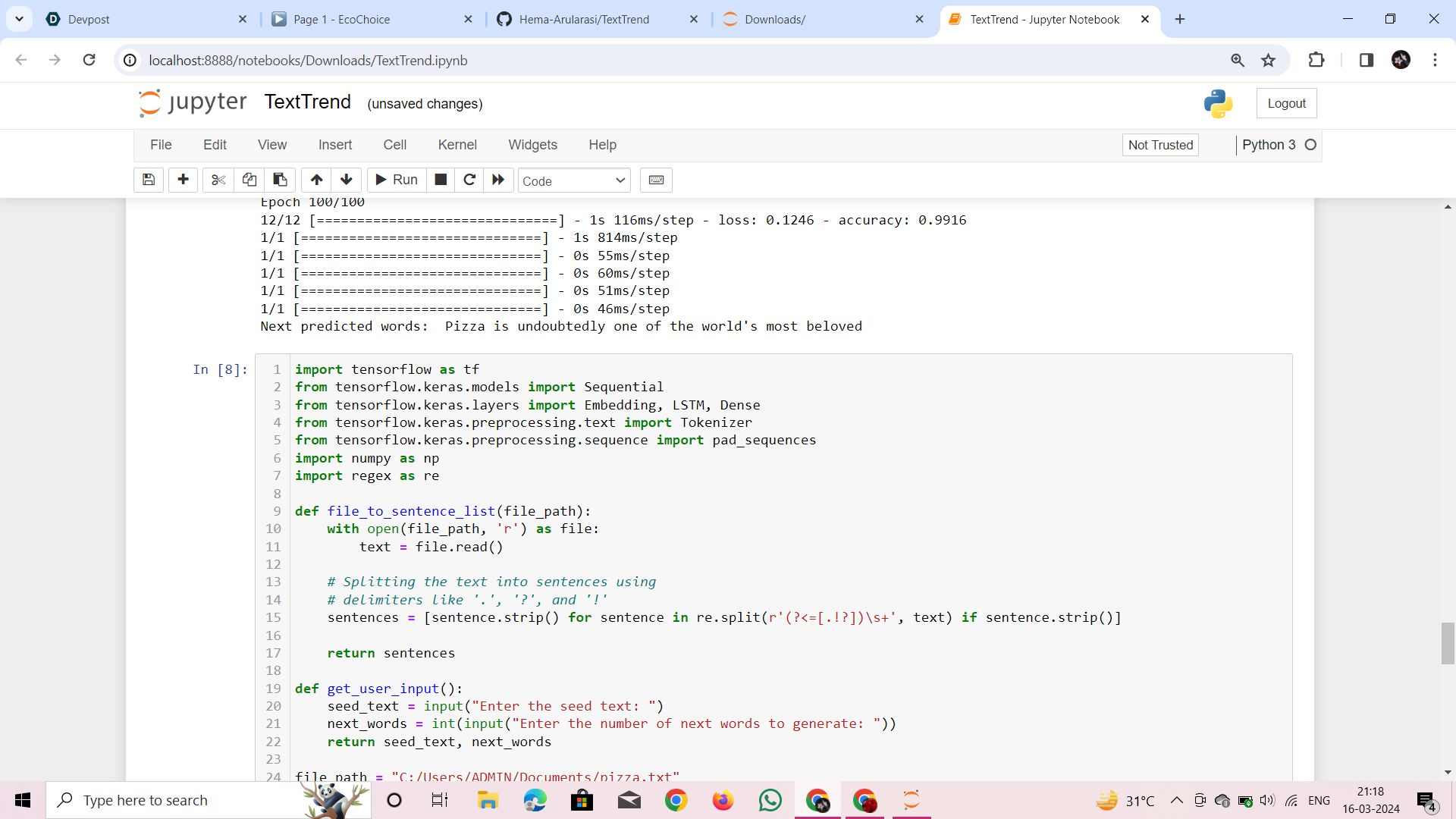Open the Code cell type dropdown
The image size is (1456, 819).
pos(574,180)
